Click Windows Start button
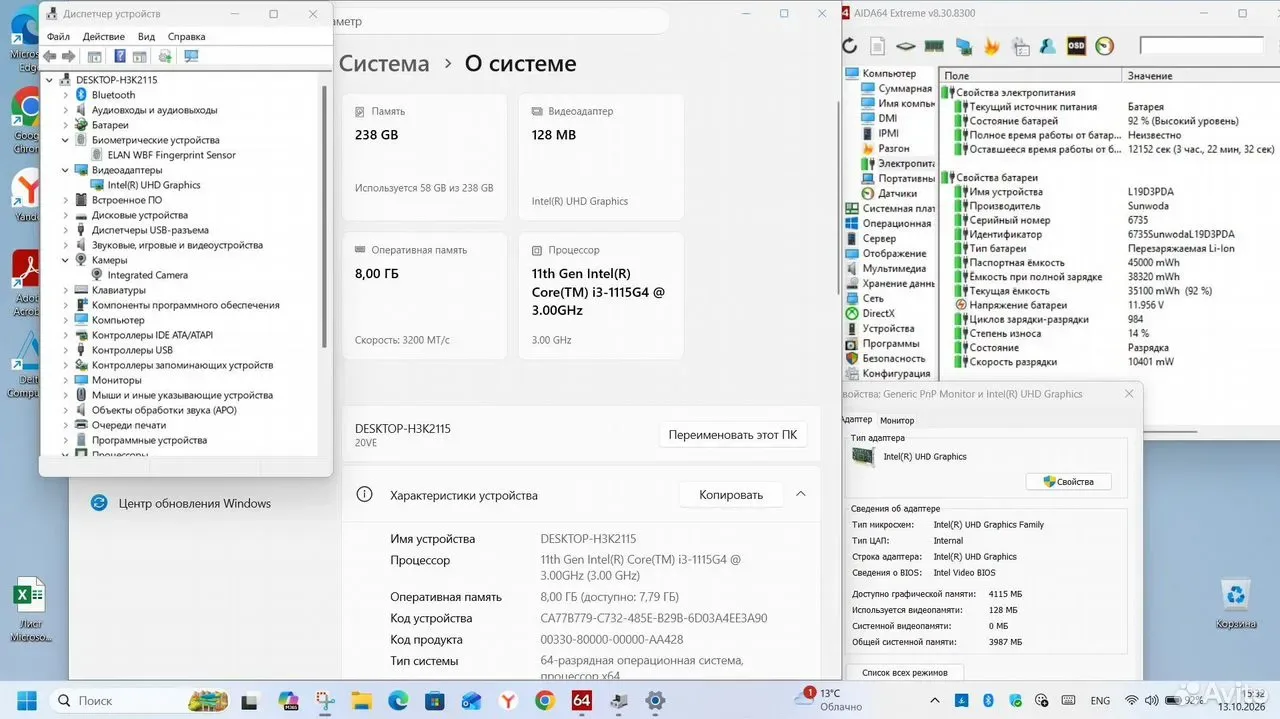 coord(26,701)
